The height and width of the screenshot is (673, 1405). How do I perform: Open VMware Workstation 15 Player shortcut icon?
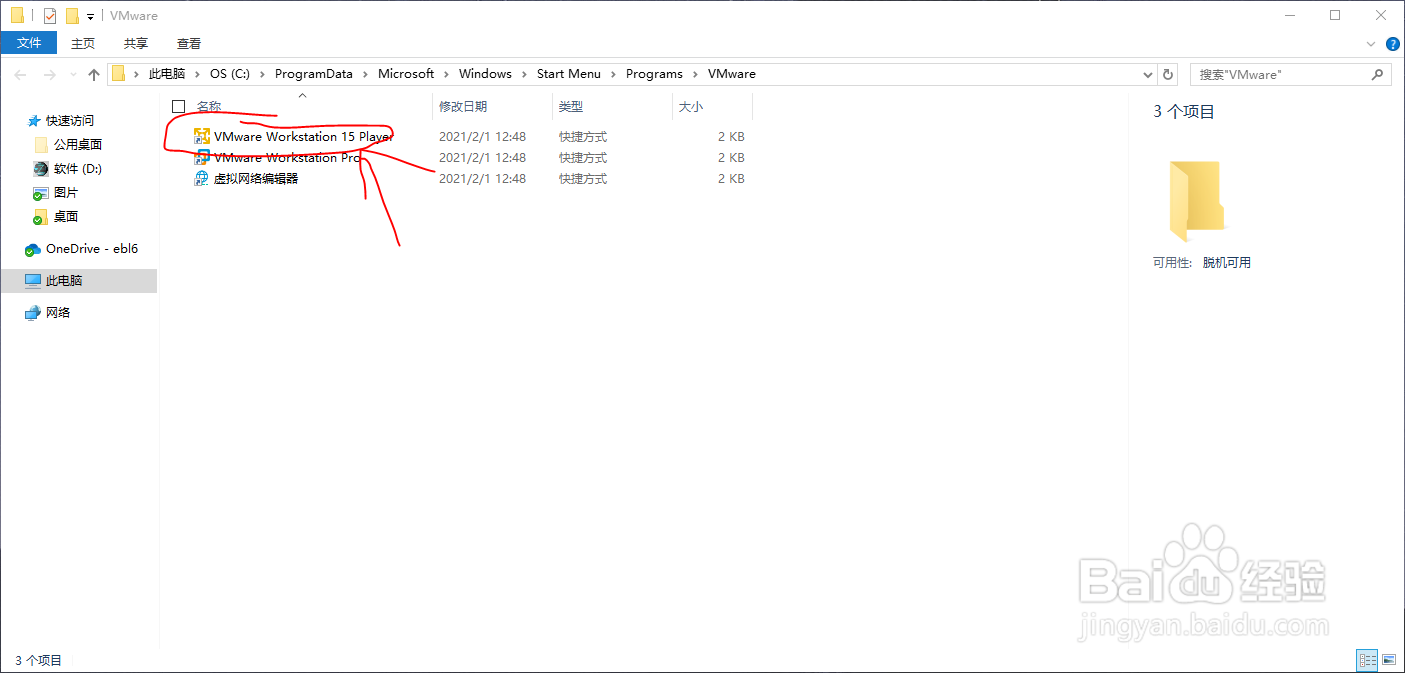(x=202, y=137)
